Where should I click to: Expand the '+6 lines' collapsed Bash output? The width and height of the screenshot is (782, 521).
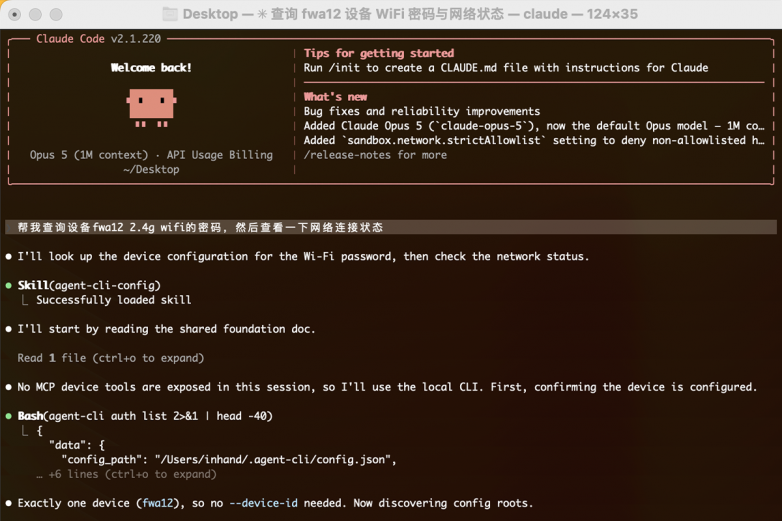click(126, 474)
